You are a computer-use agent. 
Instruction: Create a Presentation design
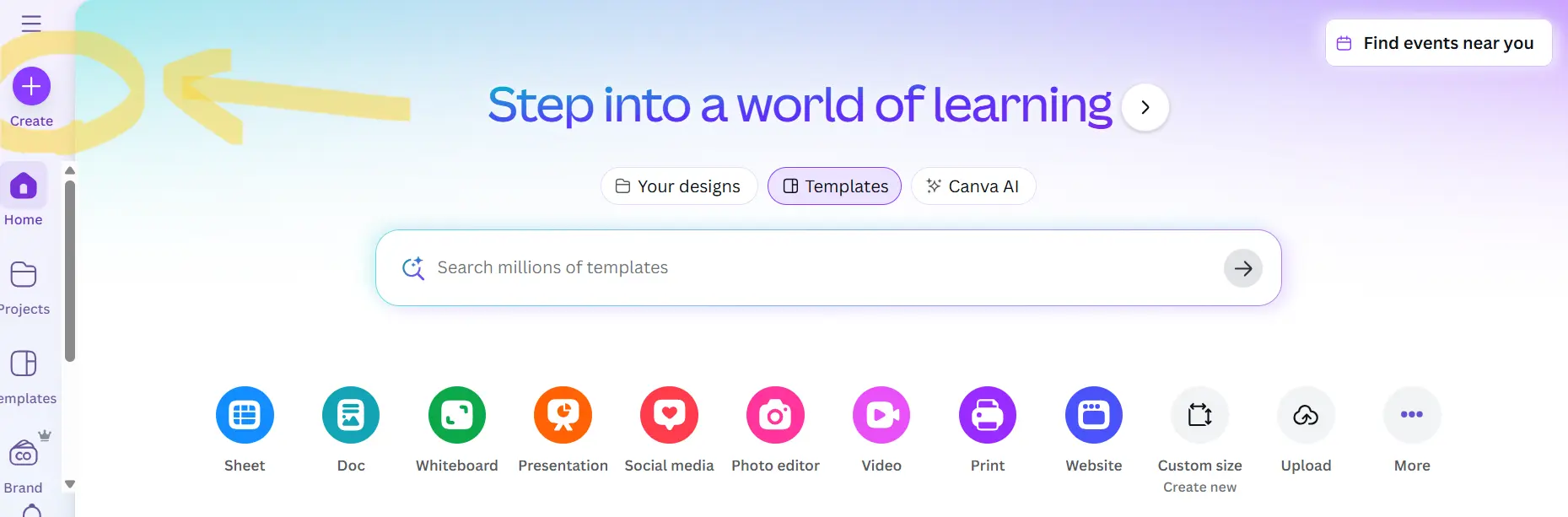[563, 415]
